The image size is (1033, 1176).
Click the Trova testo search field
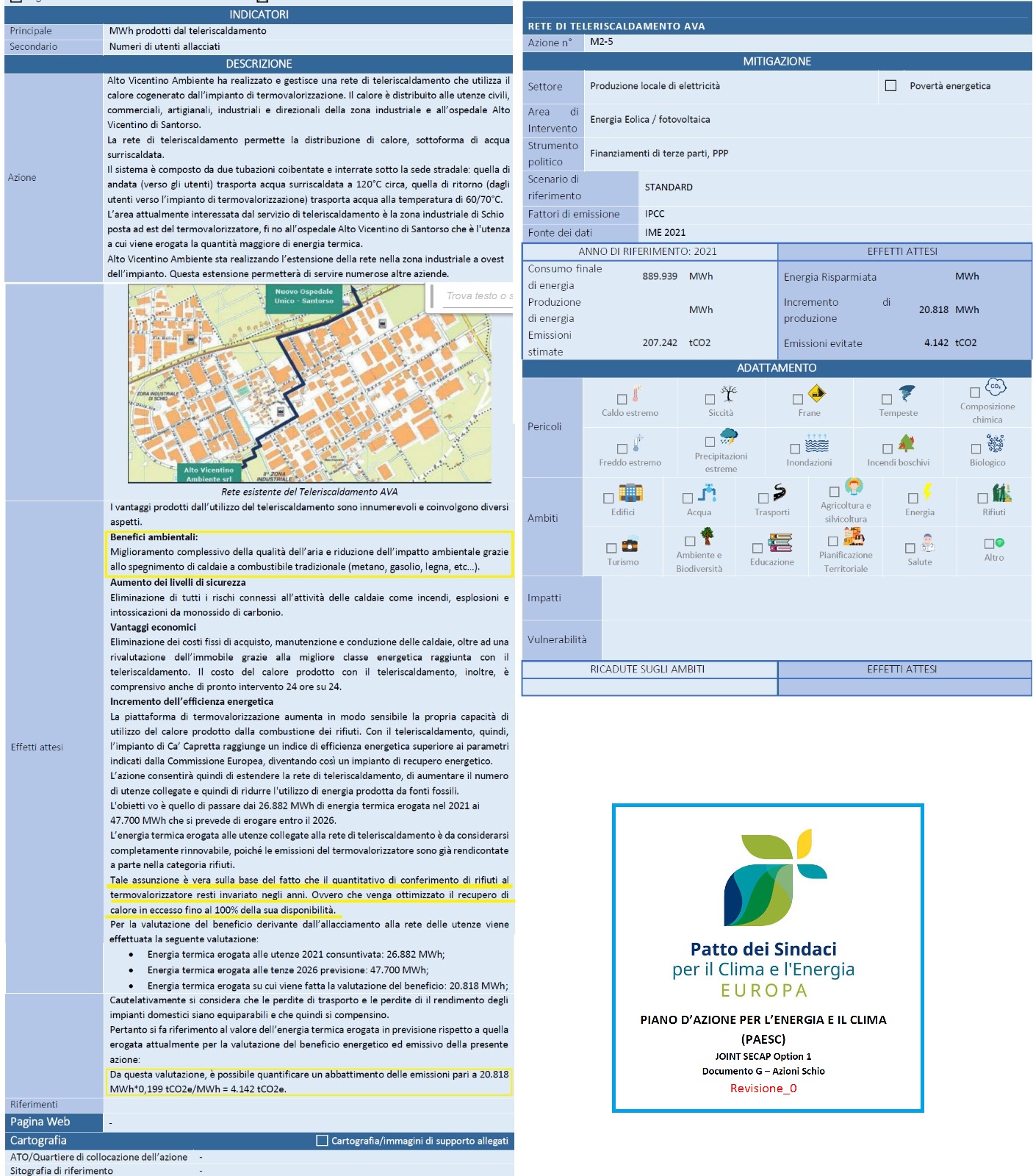(478, 296)
